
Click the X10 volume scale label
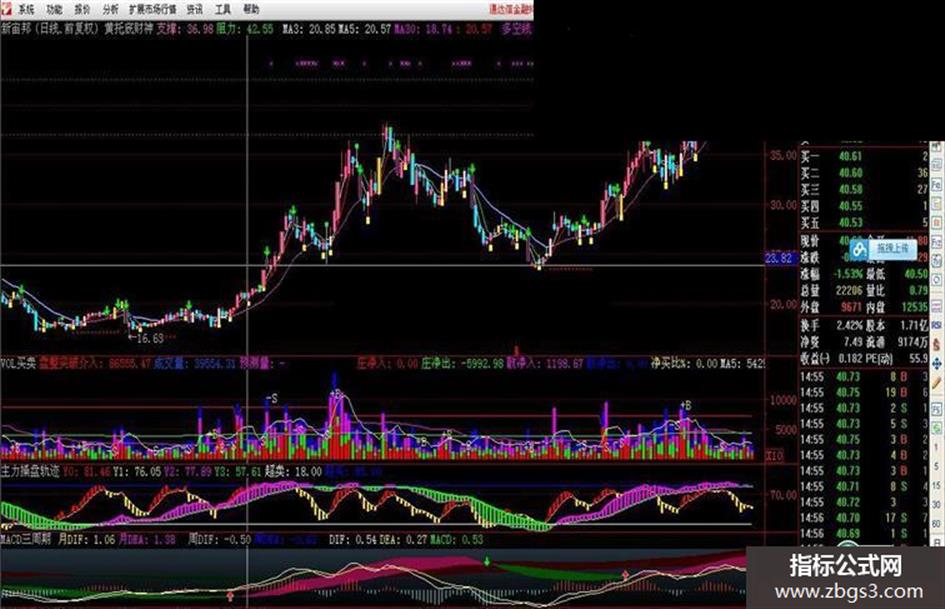[775, 456]
